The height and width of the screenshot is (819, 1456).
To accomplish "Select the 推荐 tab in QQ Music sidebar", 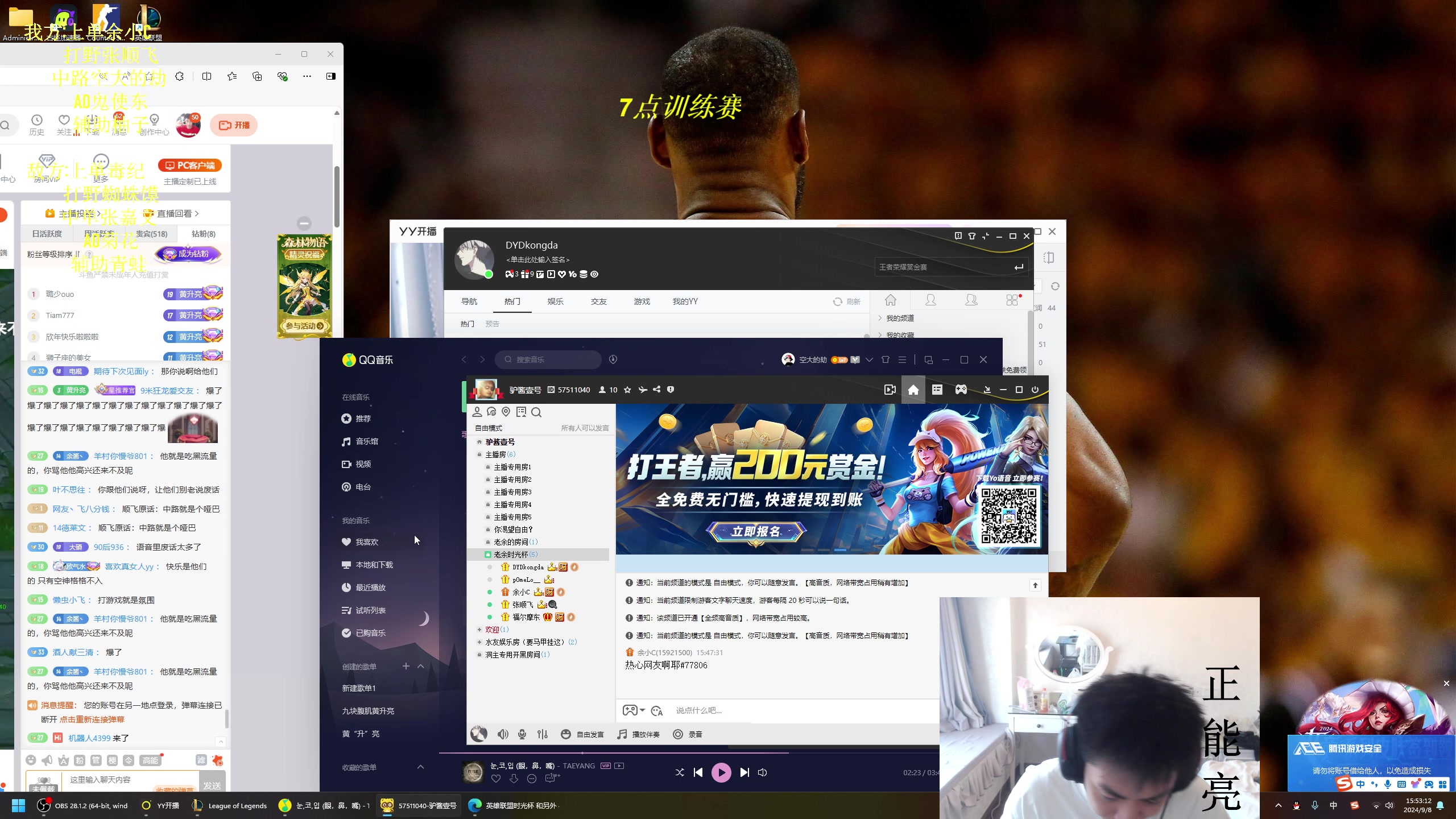I will [362, 418].
